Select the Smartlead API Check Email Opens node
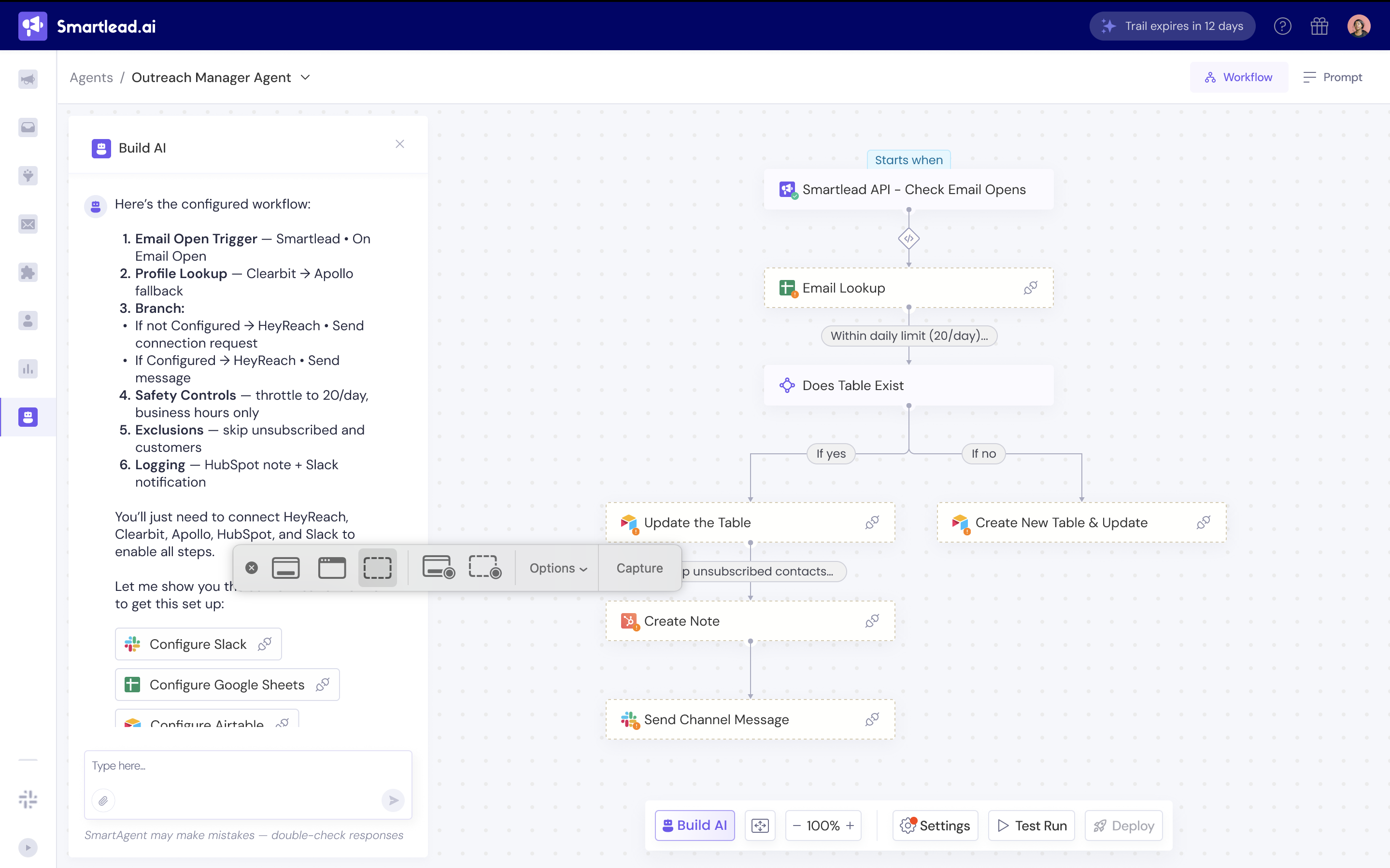Screen dimensions: 1390x868 pyautogui.click(x=909, y=189)
